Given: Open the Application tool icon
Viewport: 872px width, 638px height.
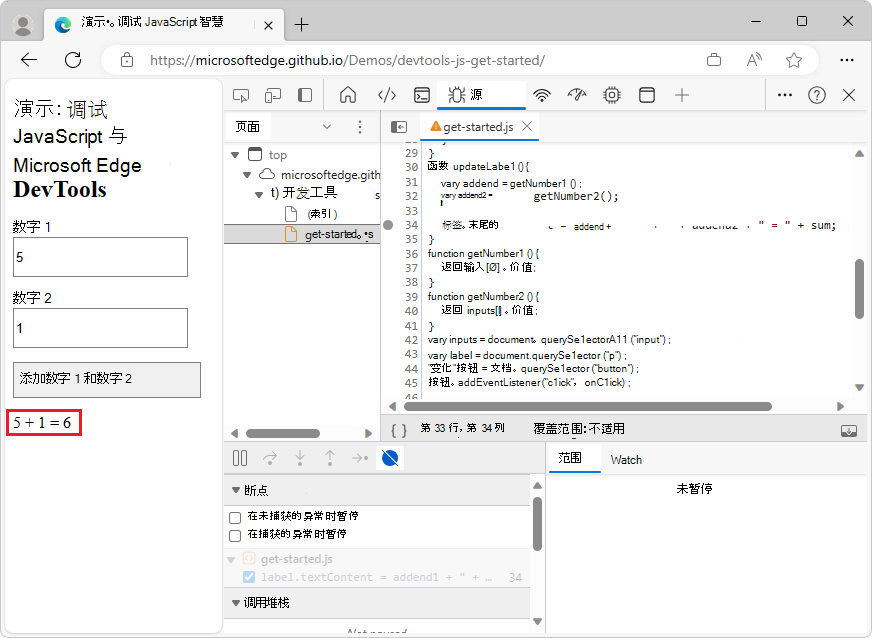Looking at the screenshot, I should click(x=647, y=95).
